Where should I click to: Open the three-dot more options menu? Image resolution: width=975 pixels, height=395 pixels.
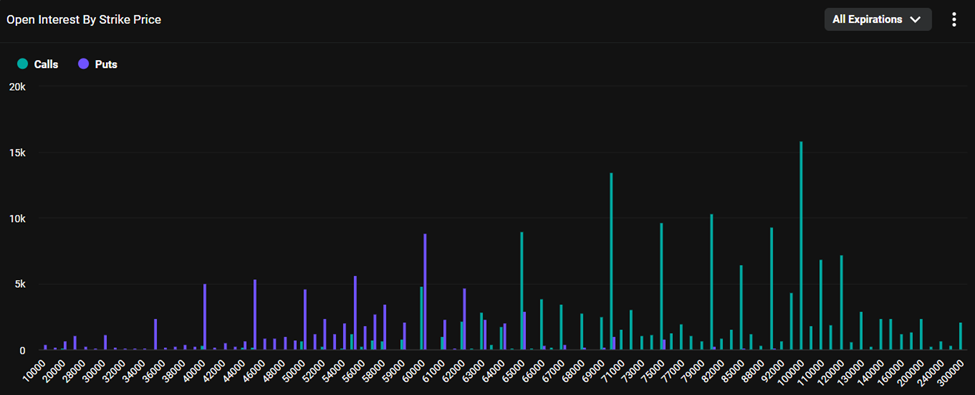[x=954, y=19]
